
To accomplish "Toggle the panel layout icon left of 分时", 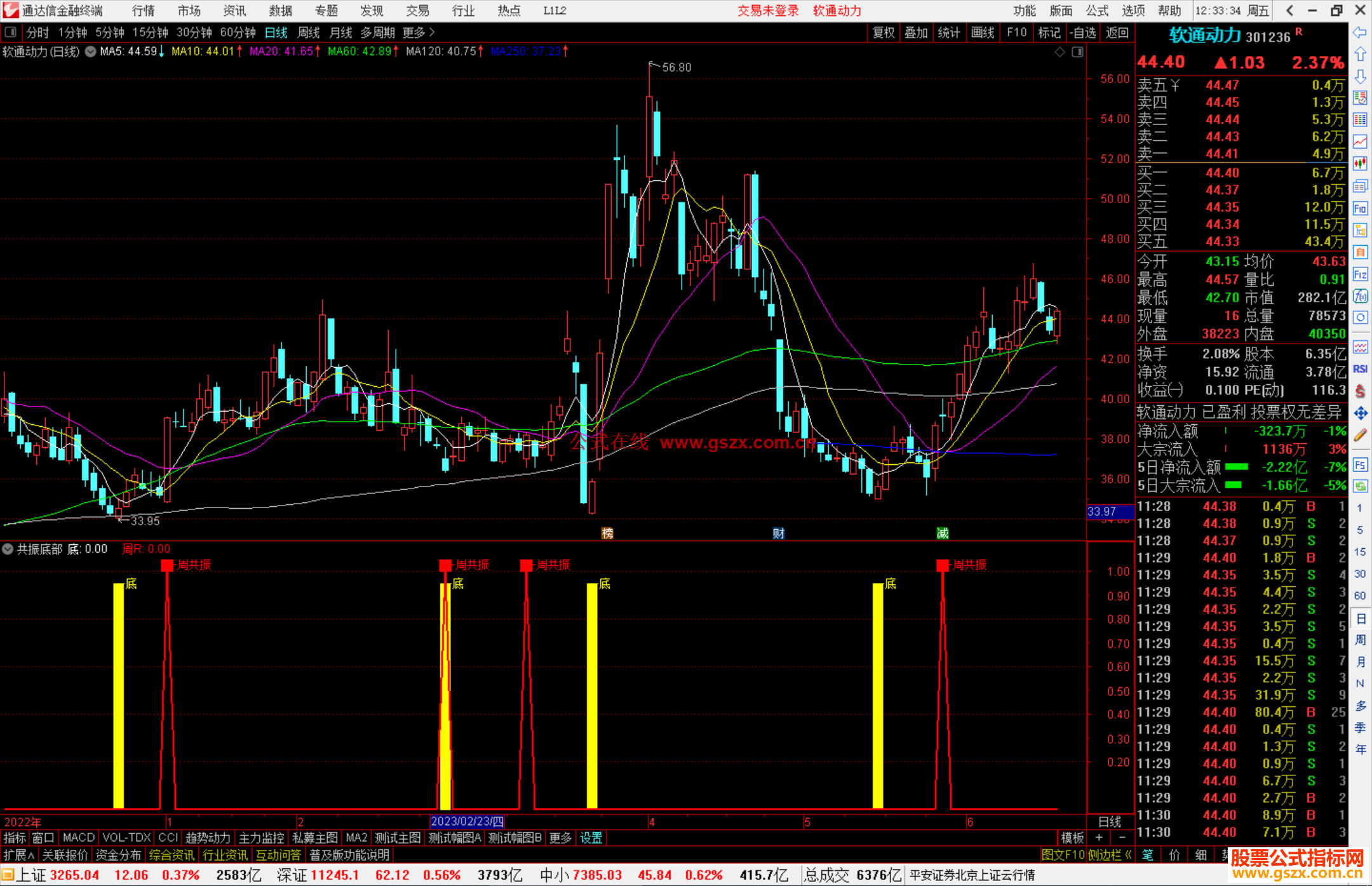I will (11, 32).
